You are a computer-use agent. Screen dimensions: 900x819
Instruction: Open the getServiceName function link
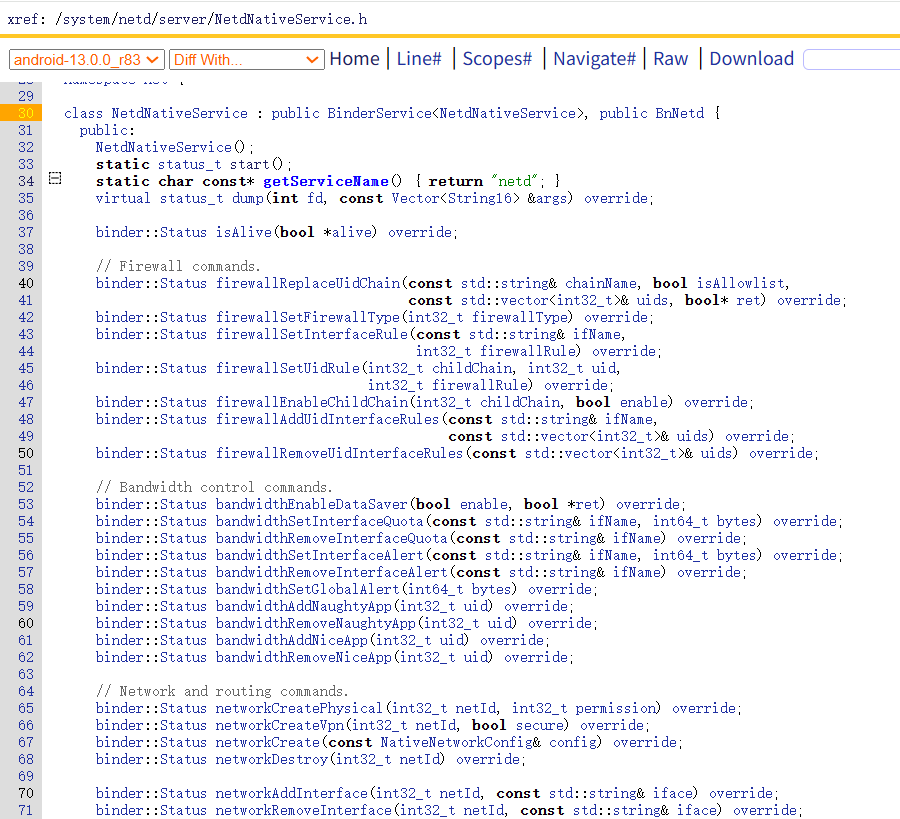(326, 181)
